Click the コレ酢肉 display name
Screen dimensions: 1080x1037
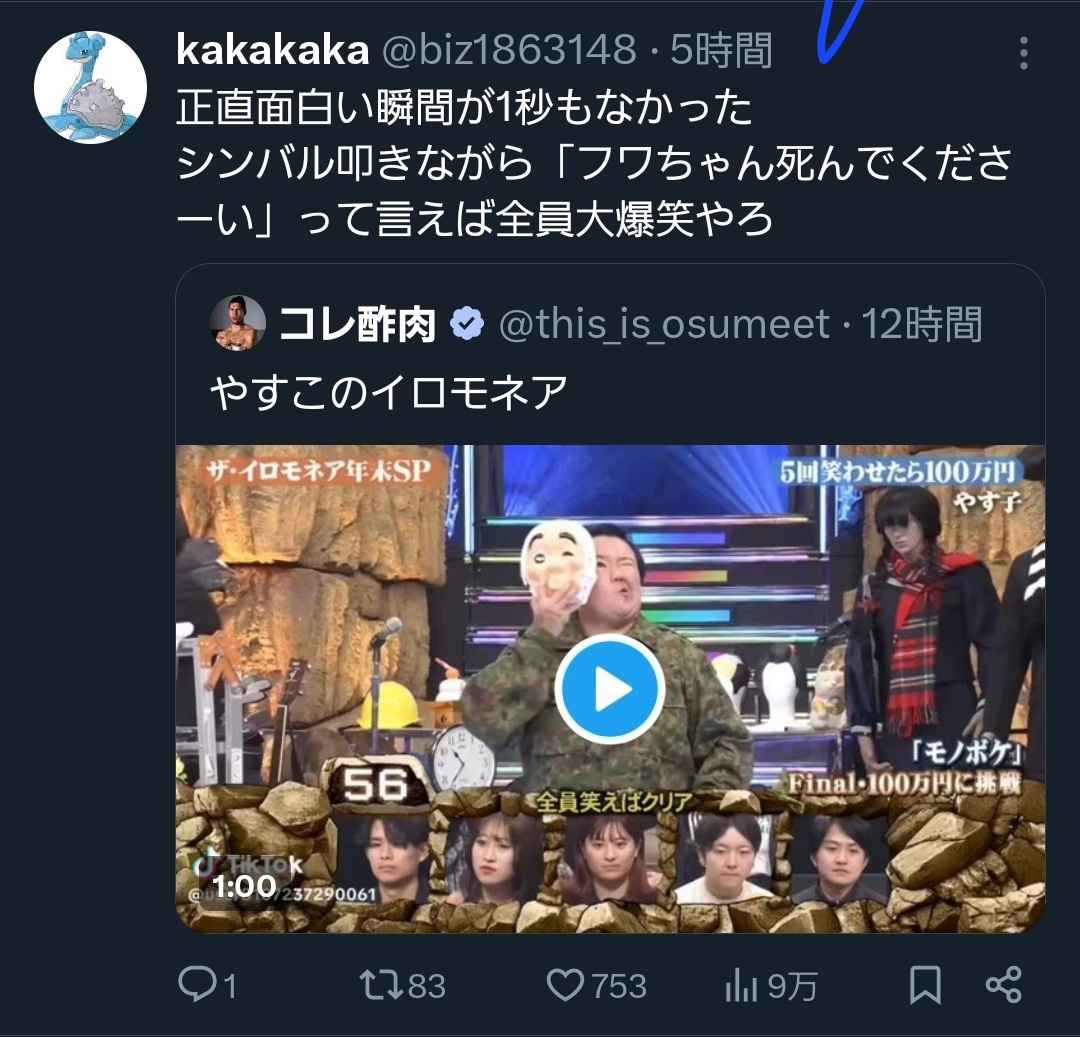point(357,324)
